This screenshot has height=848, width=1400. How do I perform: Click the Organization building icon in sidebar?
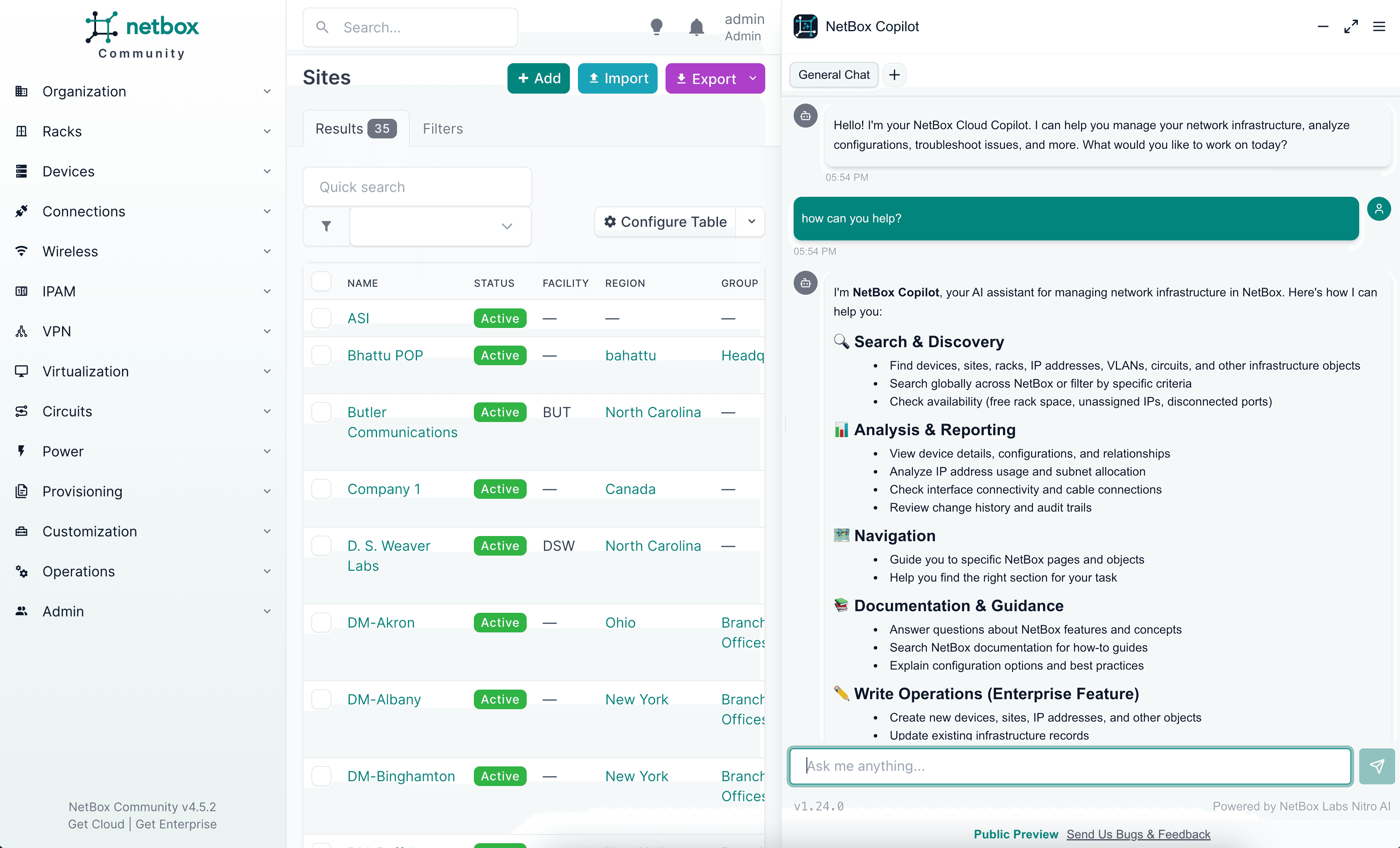click(22, 92)
